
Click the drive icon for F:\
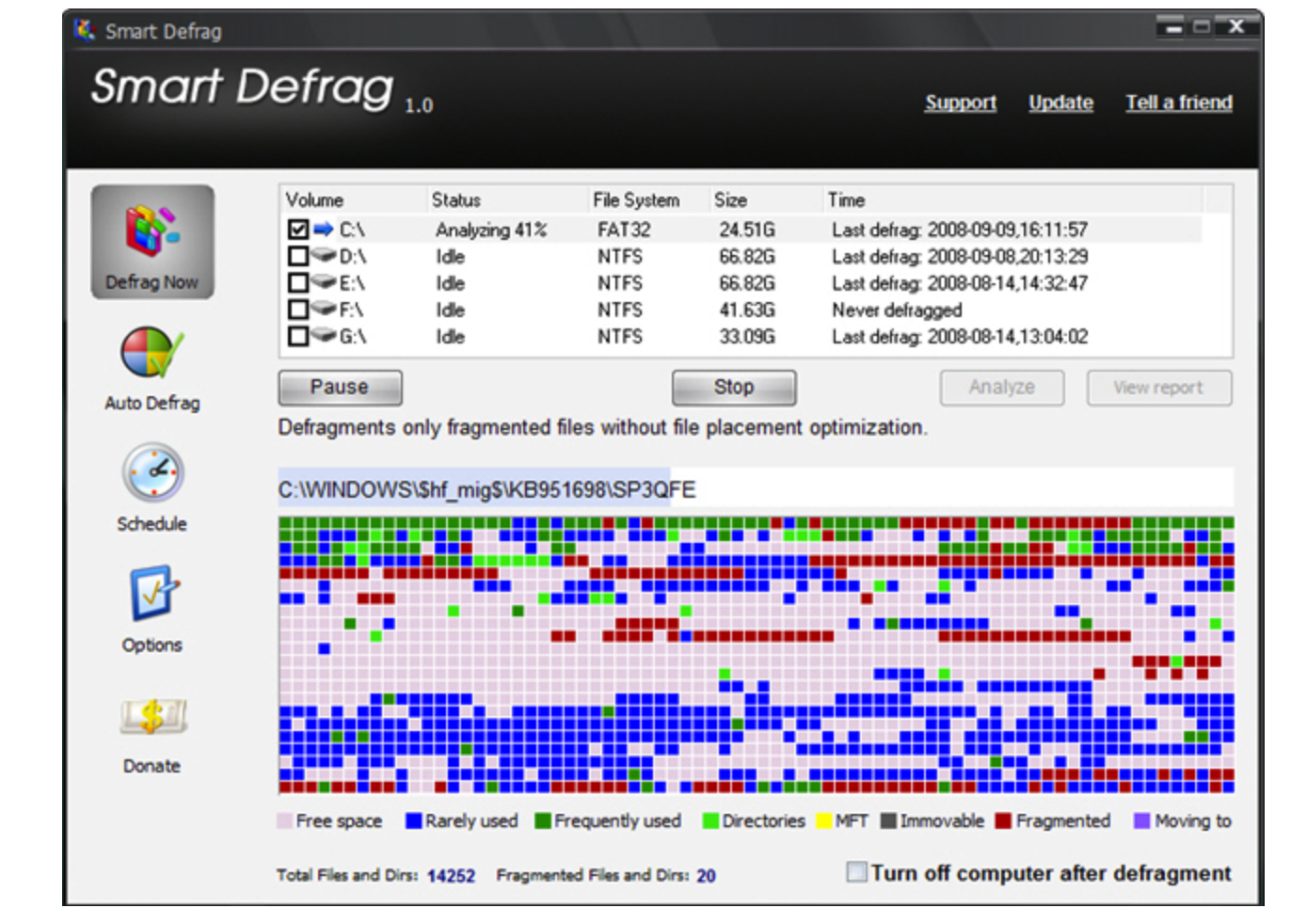(x=324, y=308)
